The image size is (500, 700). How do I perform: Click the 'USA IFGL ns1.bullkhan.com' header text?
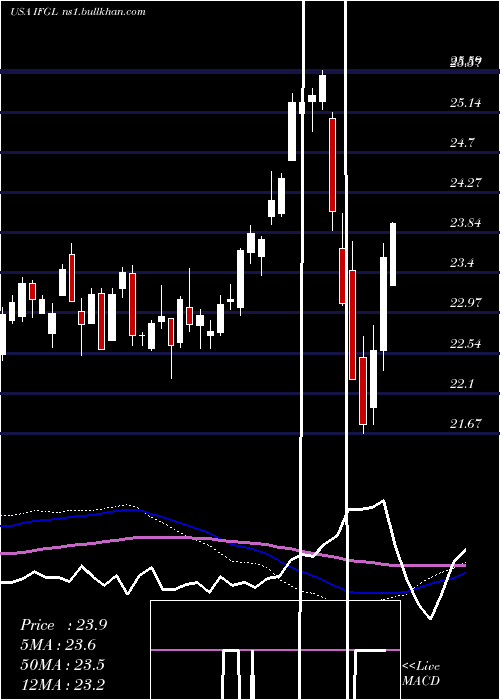(x=78, y=11)
